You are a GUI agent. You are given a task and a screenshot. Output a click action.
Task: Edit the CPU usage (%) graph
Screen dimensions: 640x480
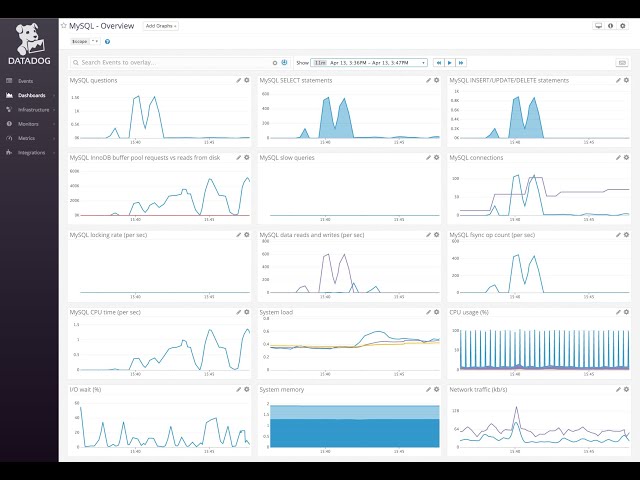[618, 312]
